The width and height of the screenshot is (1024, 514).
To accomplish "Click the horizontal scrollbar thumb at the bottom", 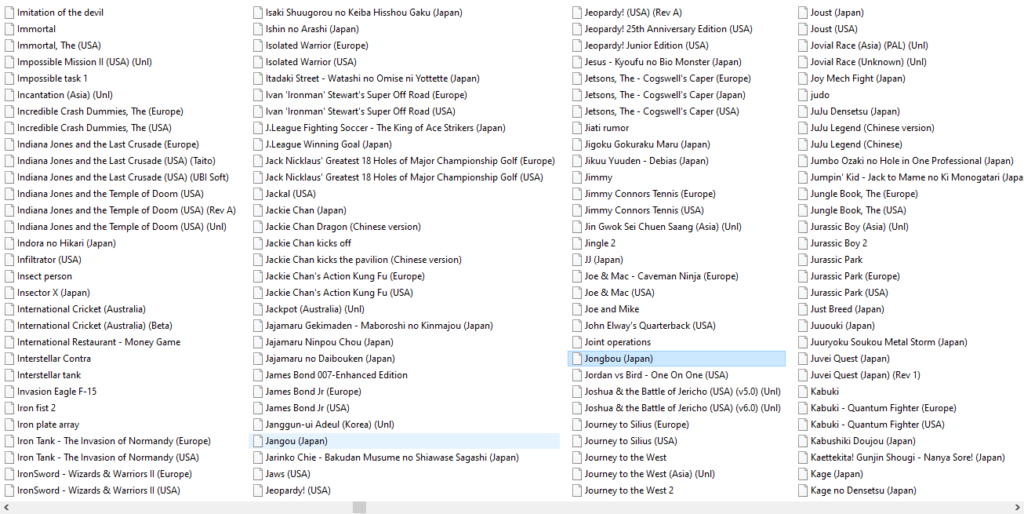I will (x=359, y=507).
